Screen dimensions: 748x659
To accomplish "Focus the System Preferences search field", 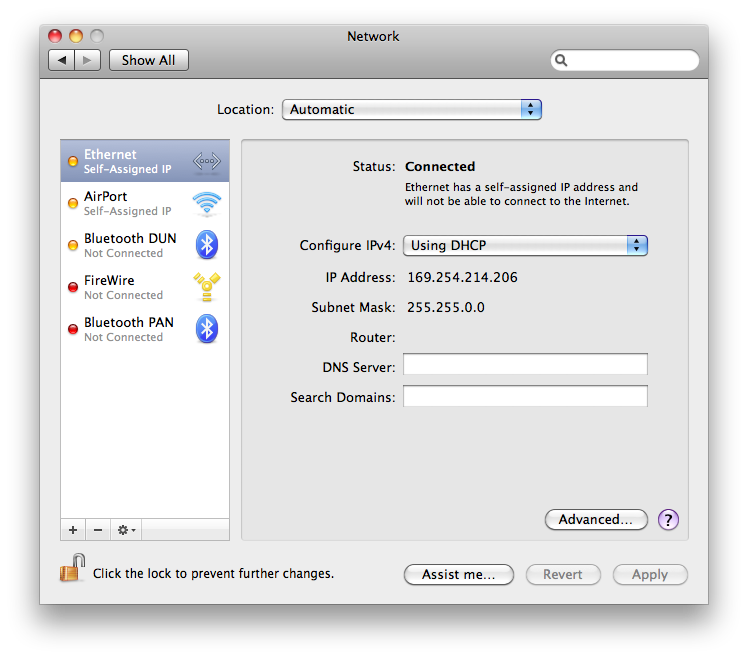I will click(624, 60).
